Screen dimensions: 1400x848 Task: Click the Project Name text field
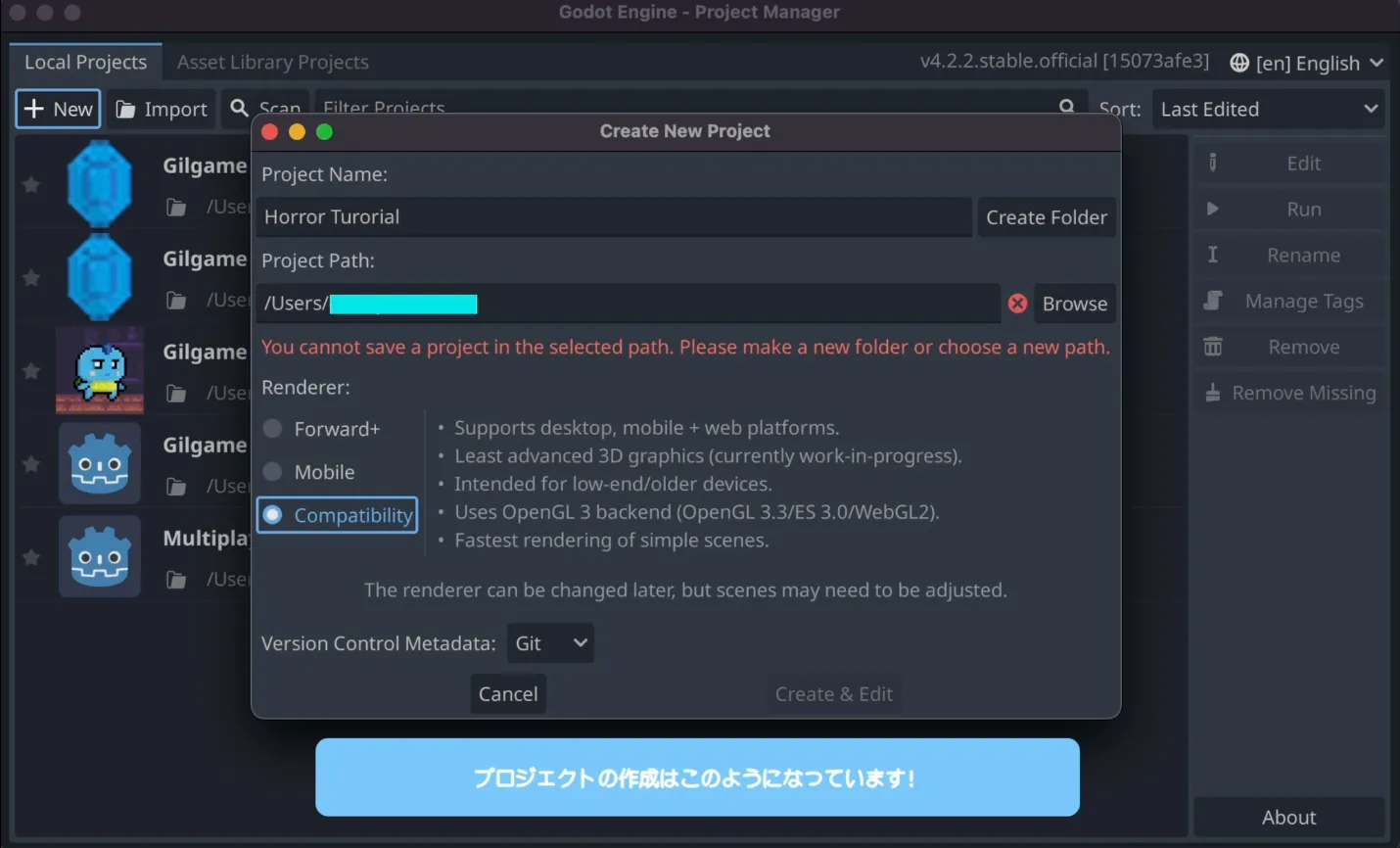614,217
